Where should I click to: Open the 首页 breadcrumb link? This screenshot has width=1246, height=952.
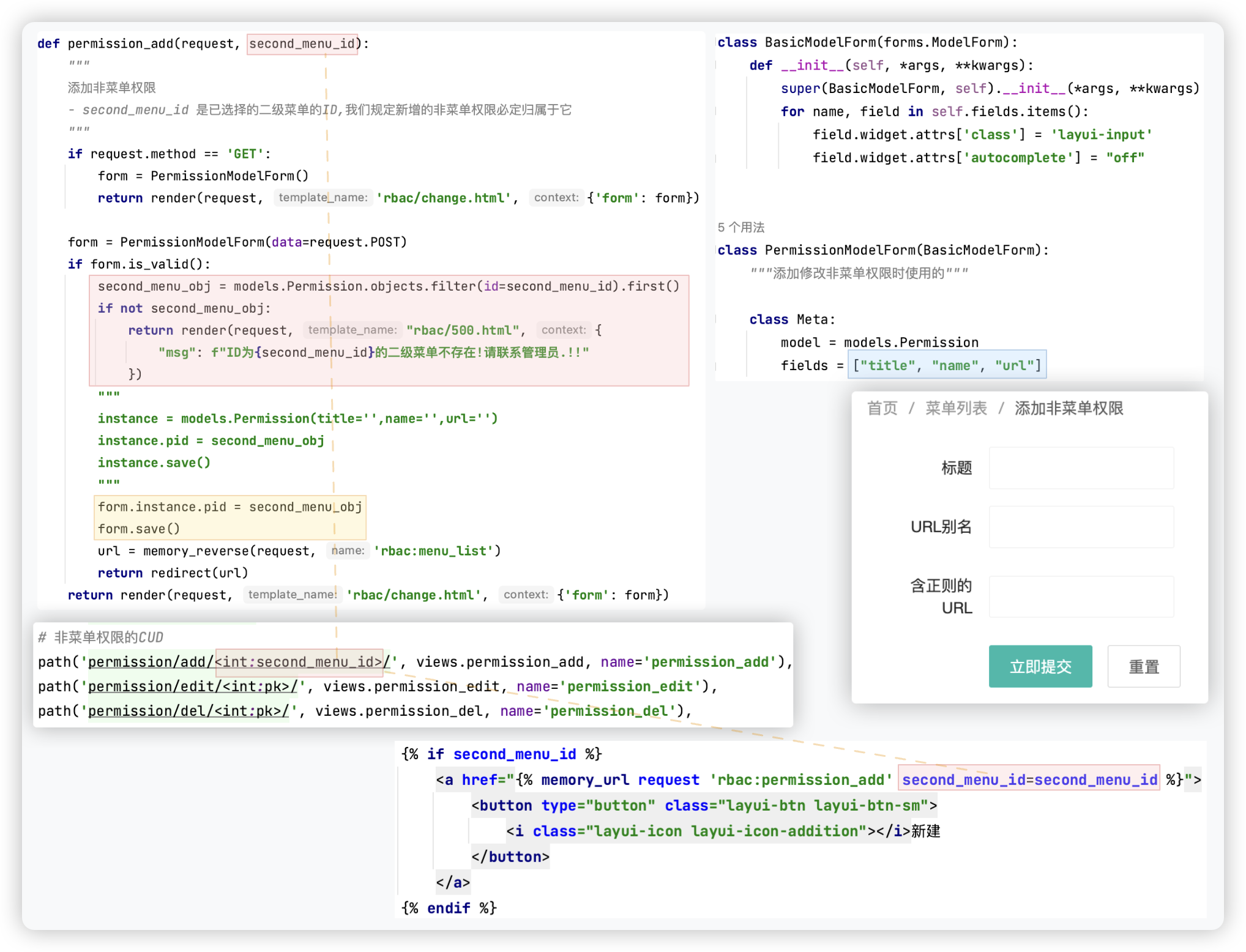[882, 408]
